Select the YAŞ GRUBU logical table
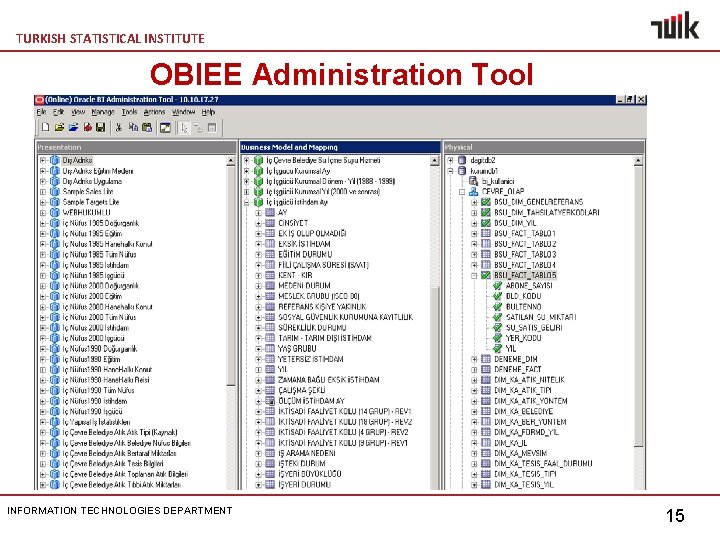The height and width of the screenshot is (540, 720). point(298,349)
